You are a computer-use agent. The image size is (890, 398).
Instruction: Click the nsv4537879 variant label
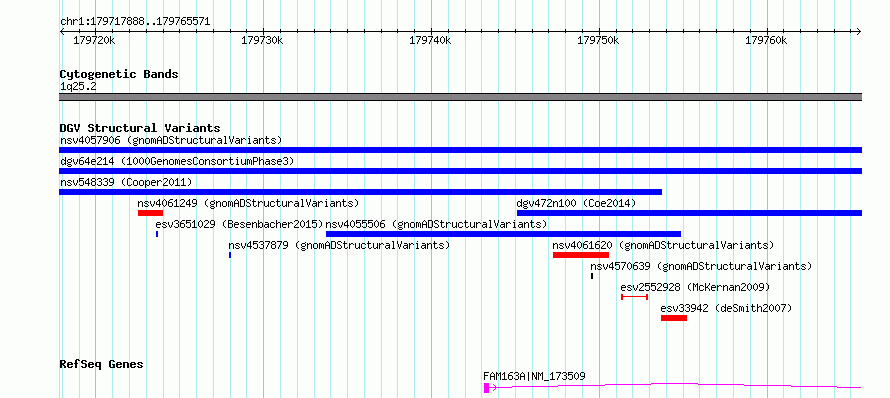click(x=339, y=245)
